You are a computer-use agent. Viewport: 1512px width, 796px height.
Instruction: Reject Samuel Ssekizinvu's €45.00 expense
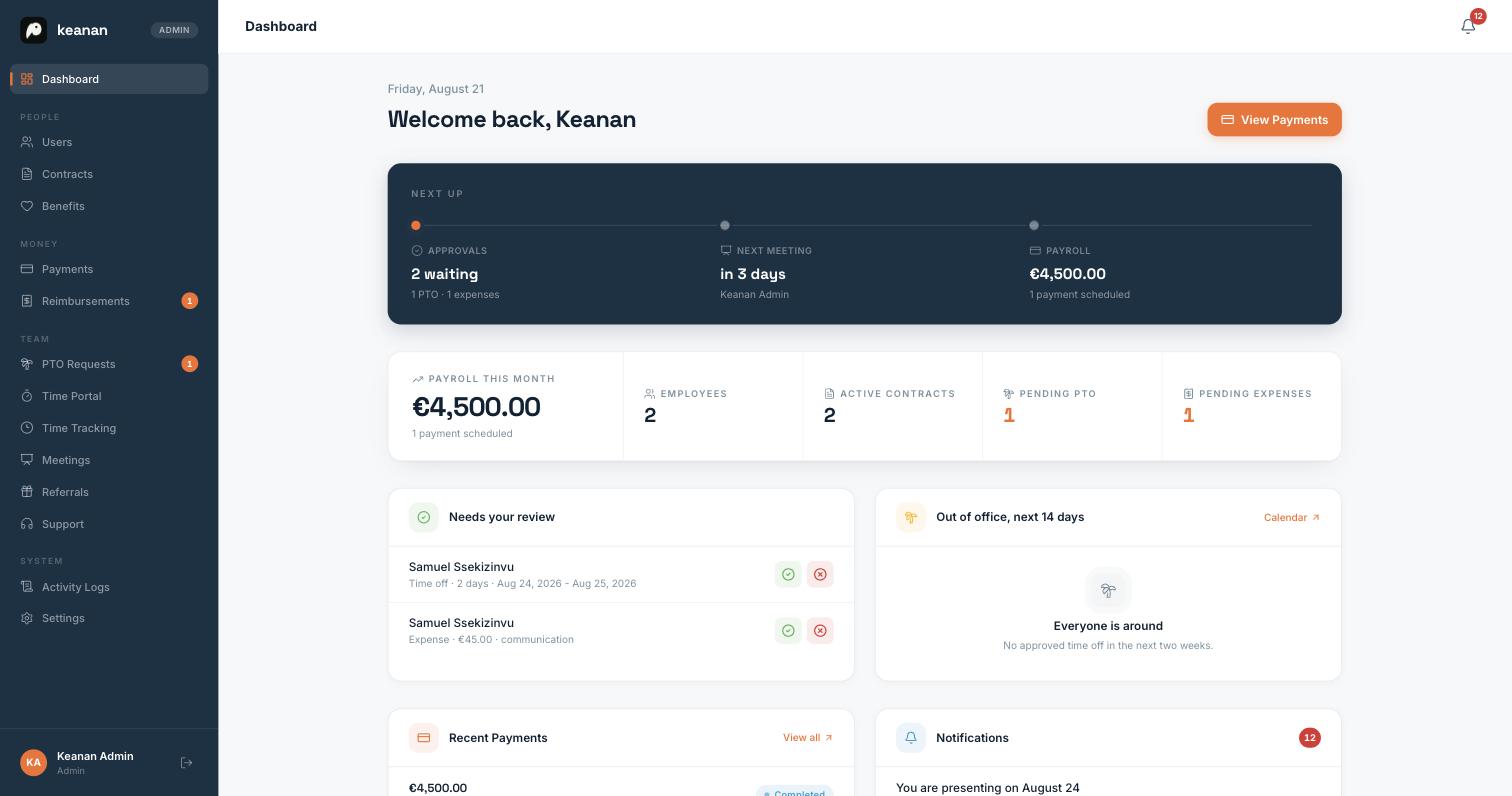tap(820, 630)
